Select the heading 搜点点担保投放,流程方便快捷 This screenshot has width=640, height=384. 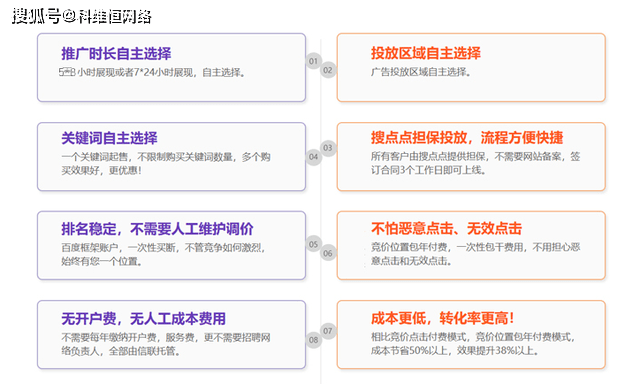pos(467,138)
